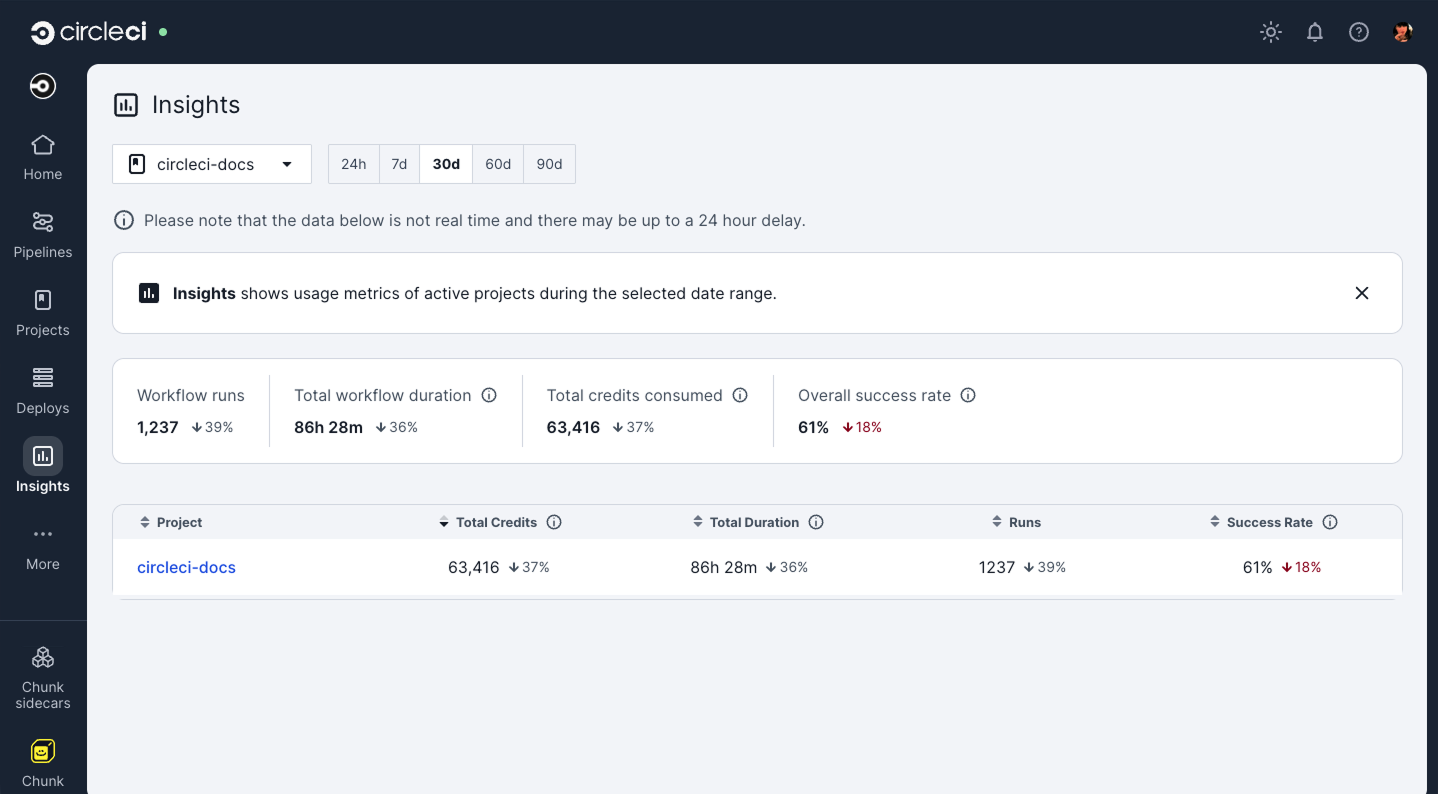Open More menu in sidebar
Screen dimensions: 1438x794
tap(43, 548)
